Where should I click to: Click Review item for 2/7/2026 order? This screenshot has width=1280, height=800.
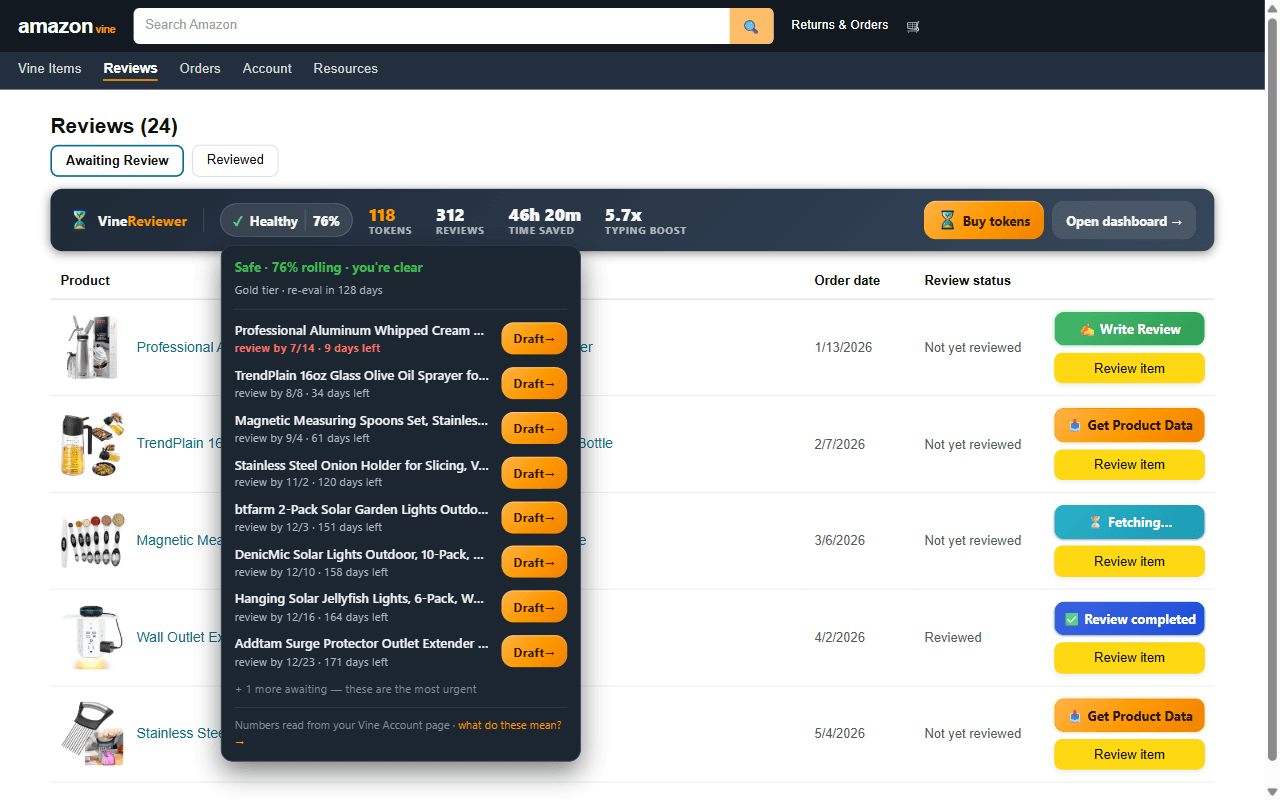point(1129,464)
